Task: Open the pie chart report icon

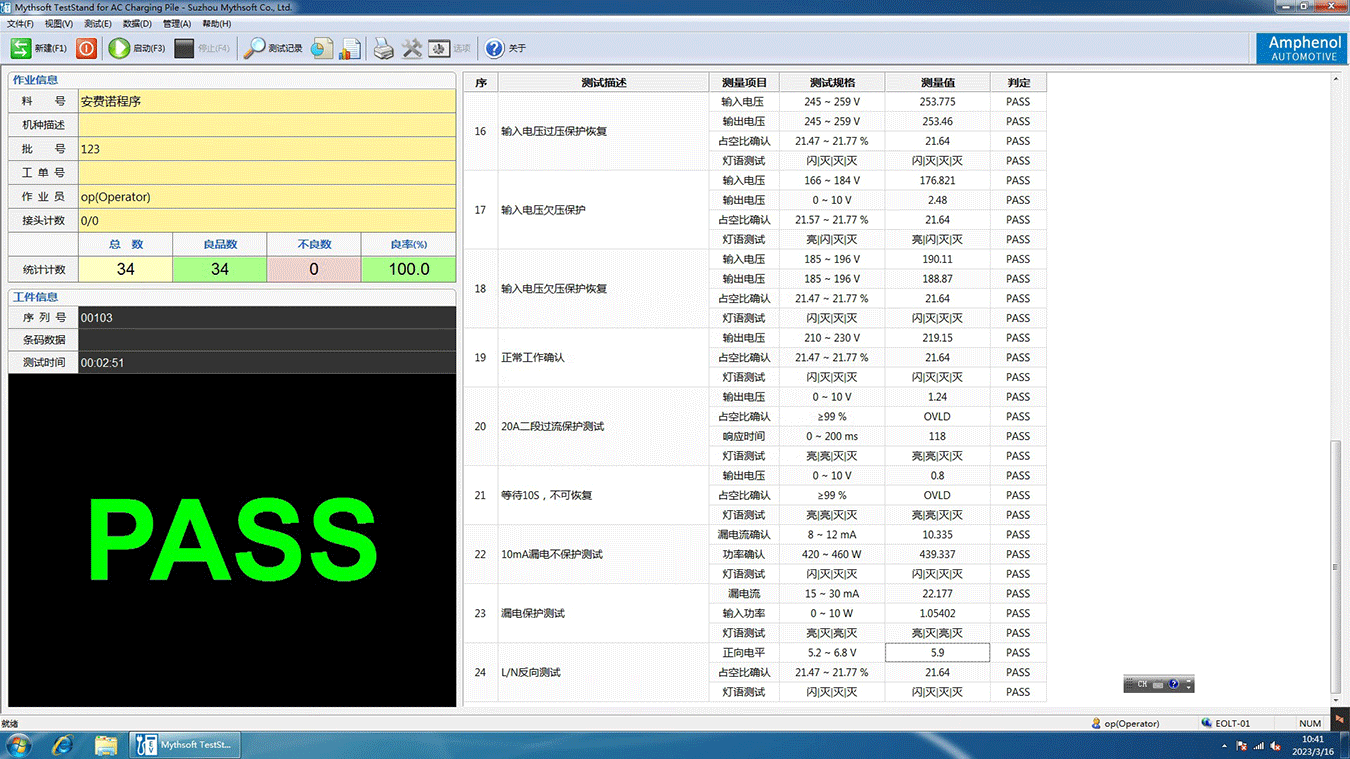Action: 322,48
